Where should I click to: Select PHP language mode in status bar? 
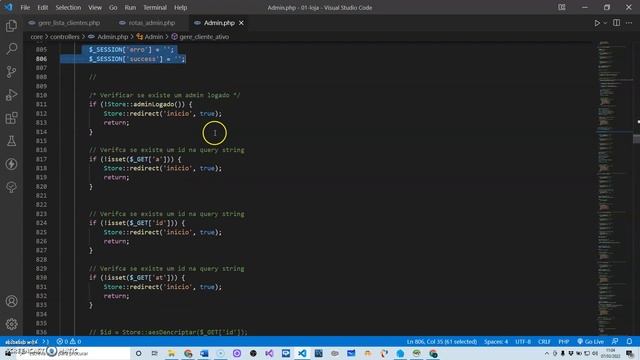point(564,342)
